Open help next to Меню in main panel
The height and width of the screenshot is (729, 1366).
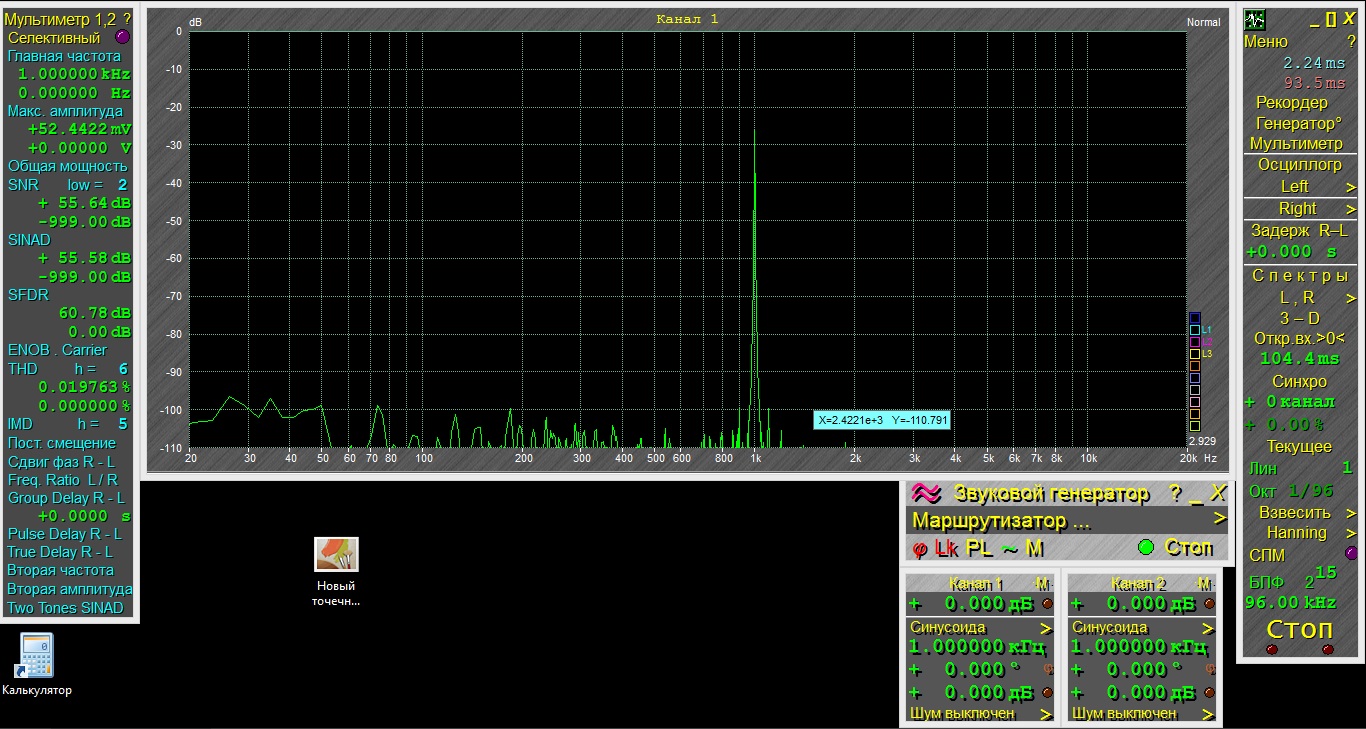click(x=1351, y=41)
